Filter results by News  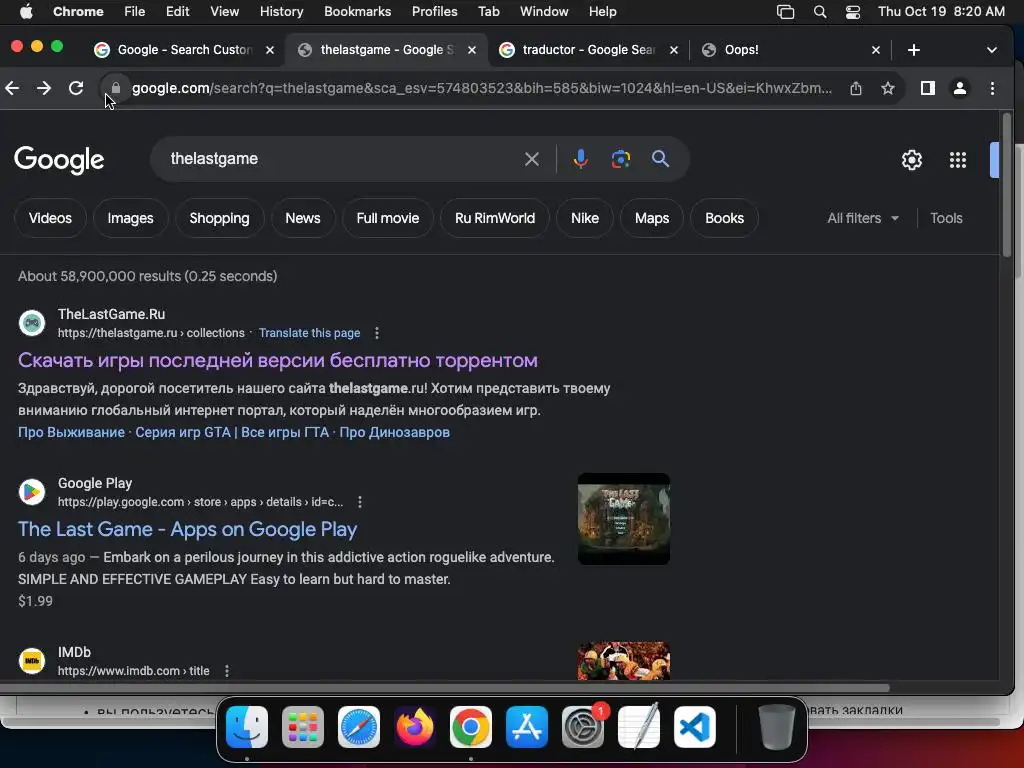coord(303,218)
